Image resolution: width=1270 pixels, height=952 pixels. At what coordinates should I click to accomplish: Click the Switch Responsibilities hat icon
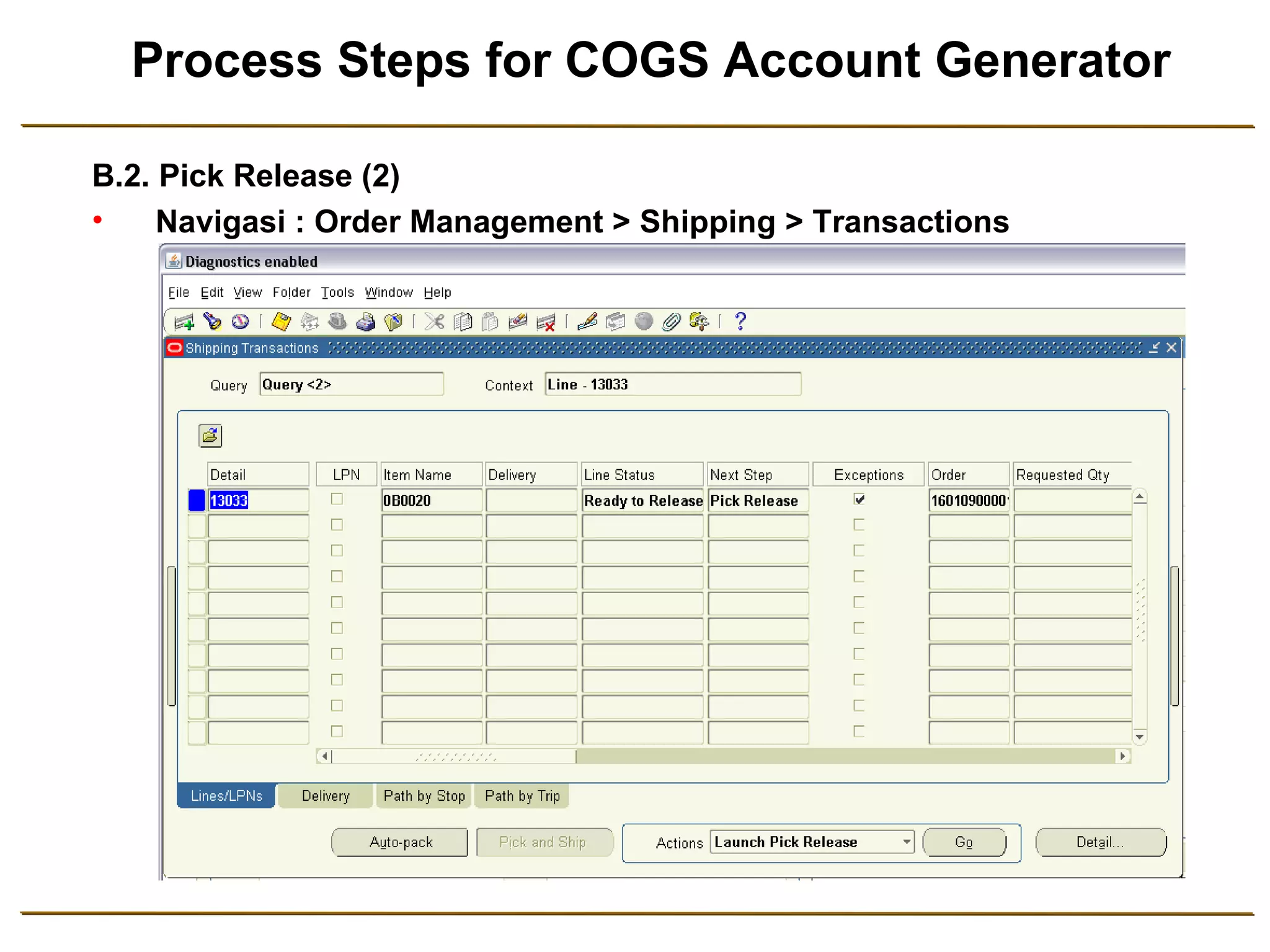pos(337,322)
